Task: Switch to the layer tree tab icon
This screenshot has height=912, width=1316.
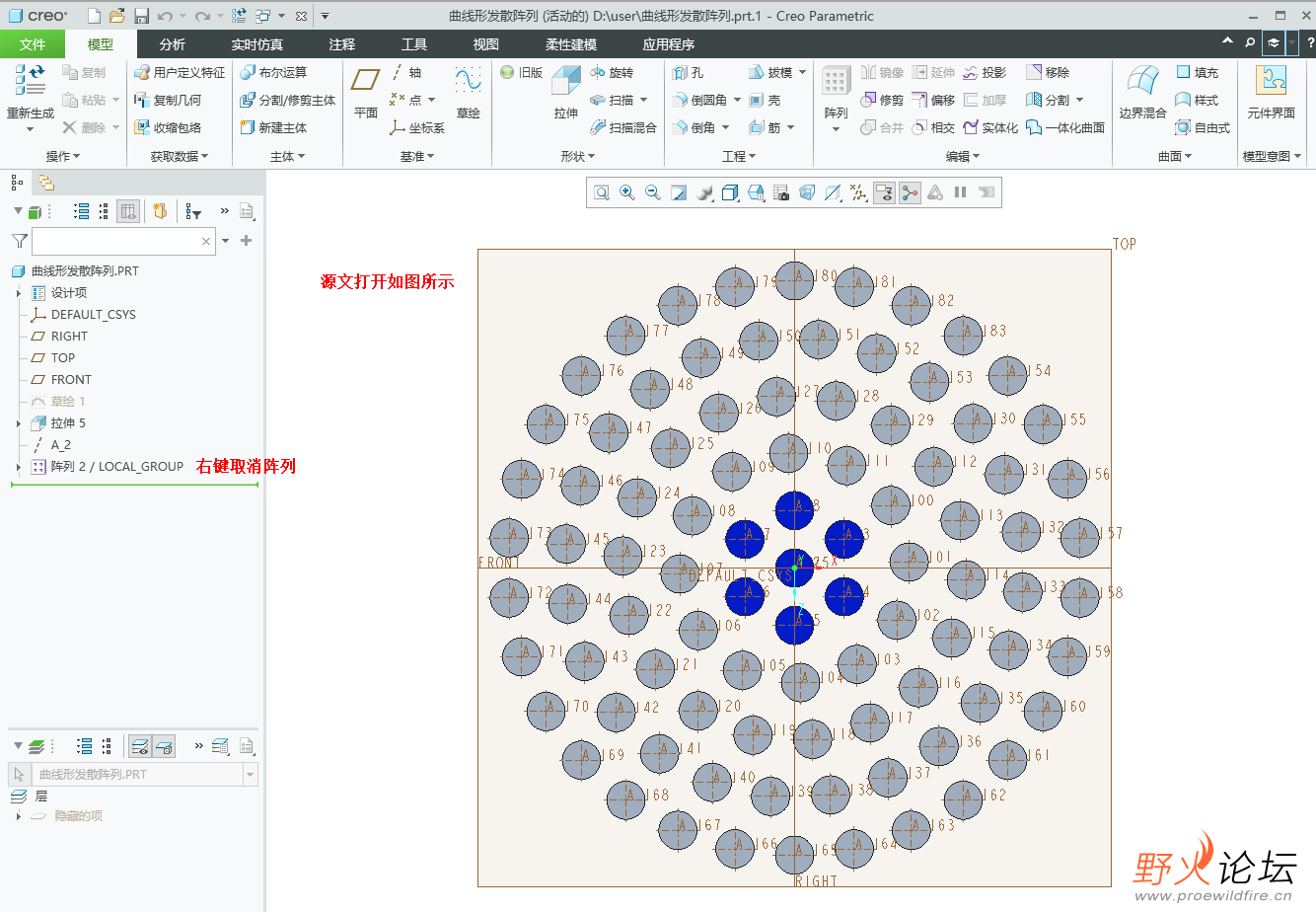Action: (46, 183)
